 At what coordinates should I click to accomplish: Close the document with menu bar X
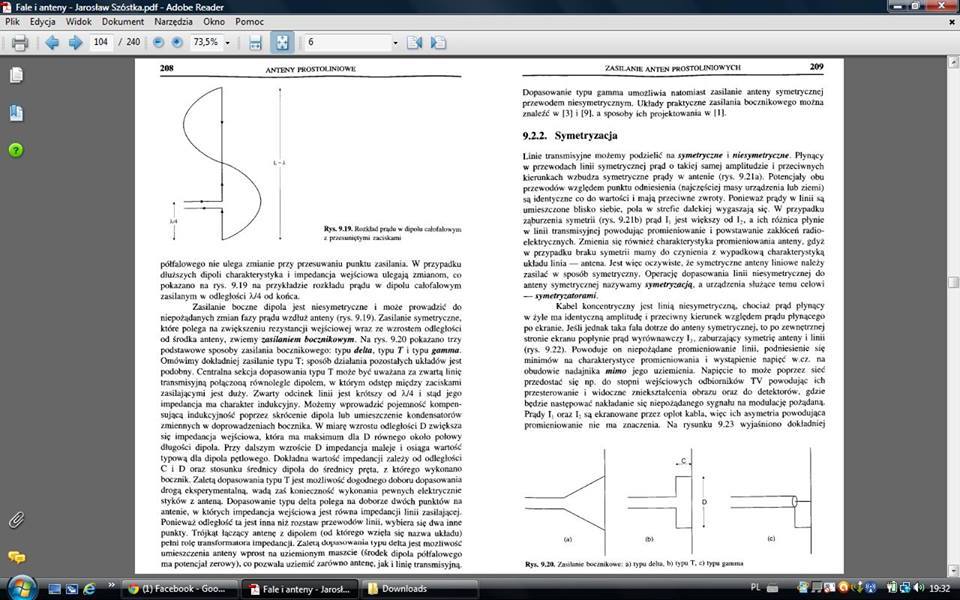[953, 21]
